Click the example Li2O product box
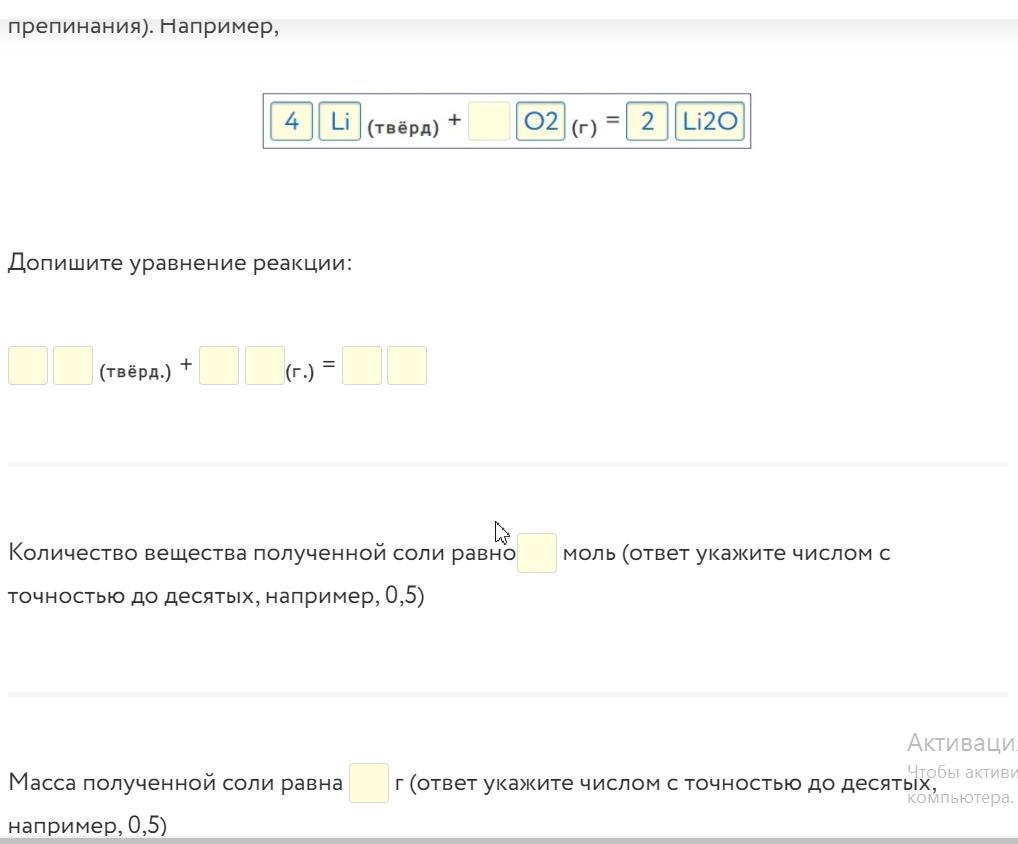The width and height of the screenshot is (1018, 844). [710, 122]
